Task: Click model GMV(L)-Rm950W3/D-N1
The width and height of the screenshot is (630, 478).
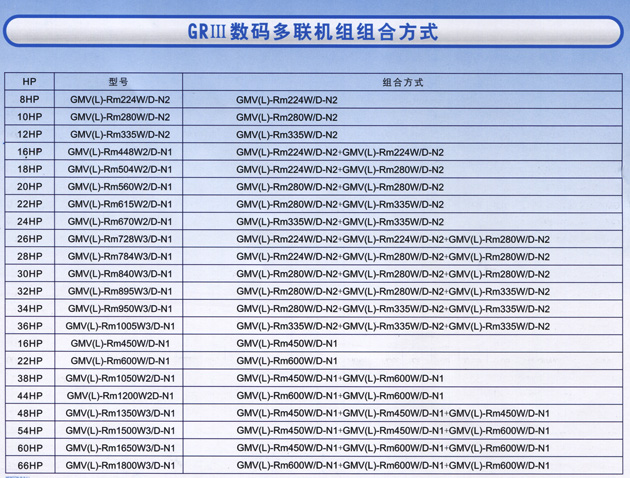Action: pyautogui.click(x=120, y=308)
